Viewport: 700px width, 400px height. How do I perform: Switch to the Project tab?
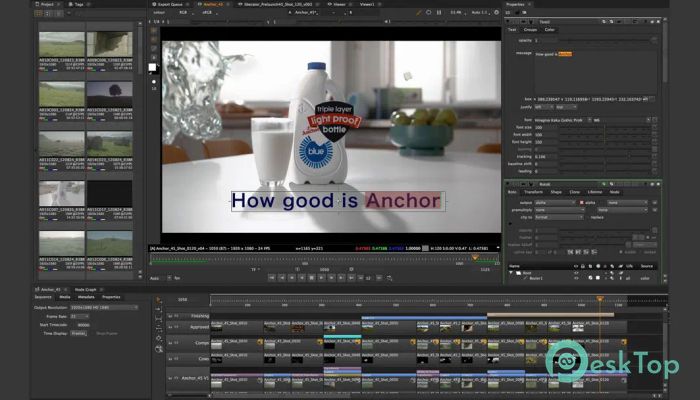47,4
